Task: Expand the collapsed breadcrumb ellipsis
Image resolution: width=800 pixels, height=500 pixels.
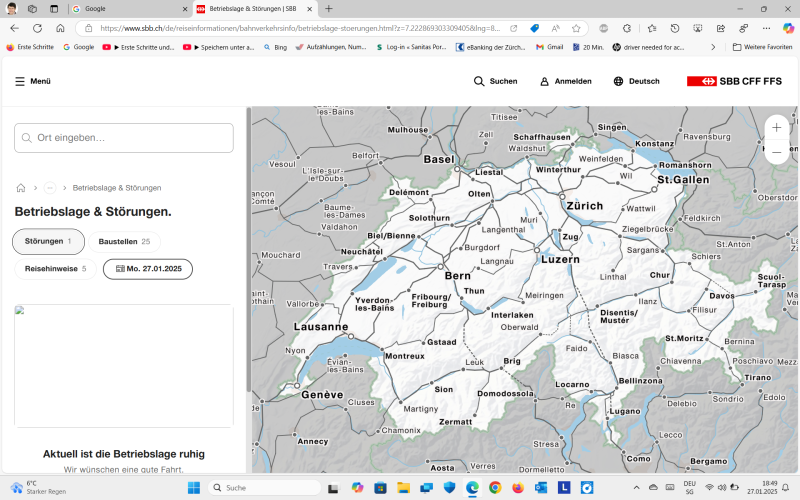Action: (50, 188)
